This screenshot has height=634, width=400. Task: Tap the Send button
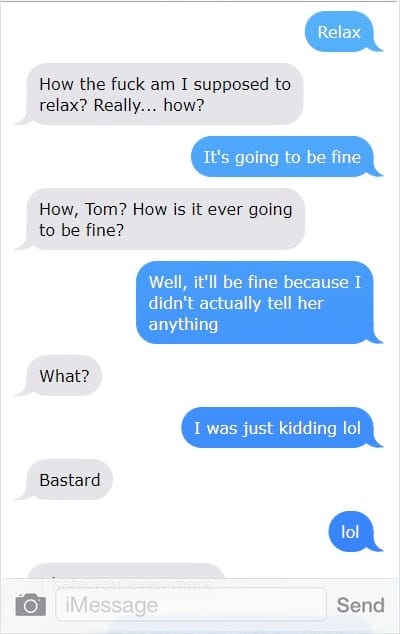click(x=360, y=605)
